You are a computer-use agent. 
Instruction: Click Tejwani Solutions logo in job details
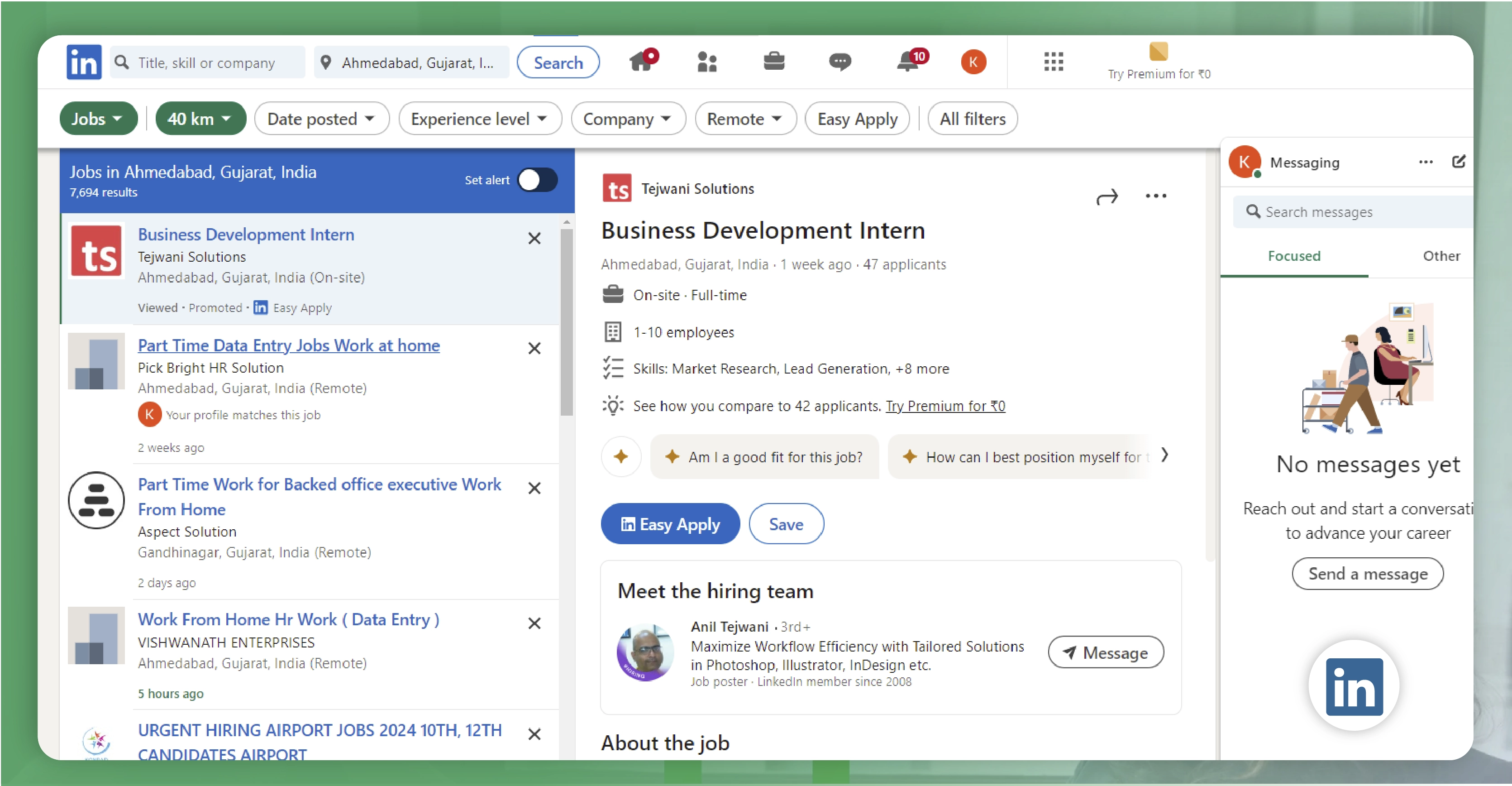[617, 188]
